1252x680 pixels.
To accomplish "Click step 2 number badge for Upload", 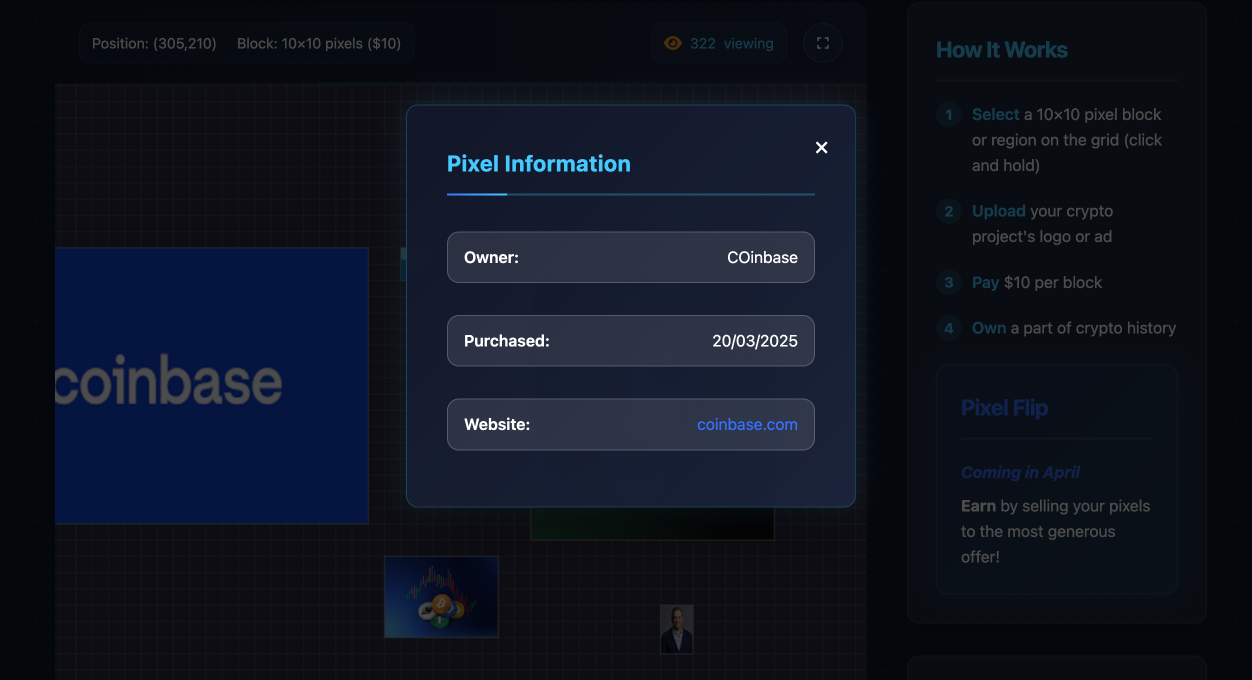I will tap(949, 211).
